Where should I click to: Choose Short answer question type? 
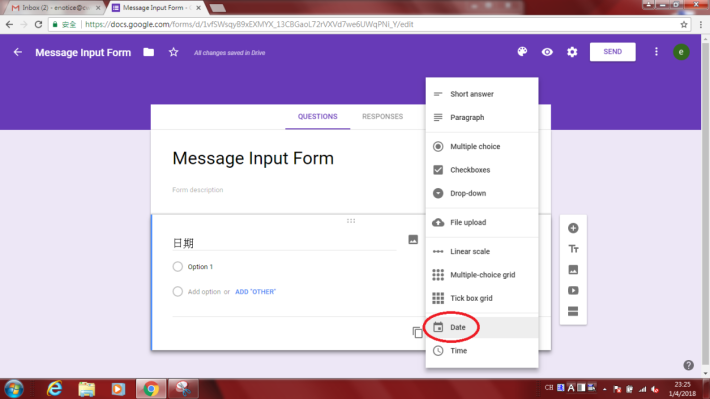[482, 94]
